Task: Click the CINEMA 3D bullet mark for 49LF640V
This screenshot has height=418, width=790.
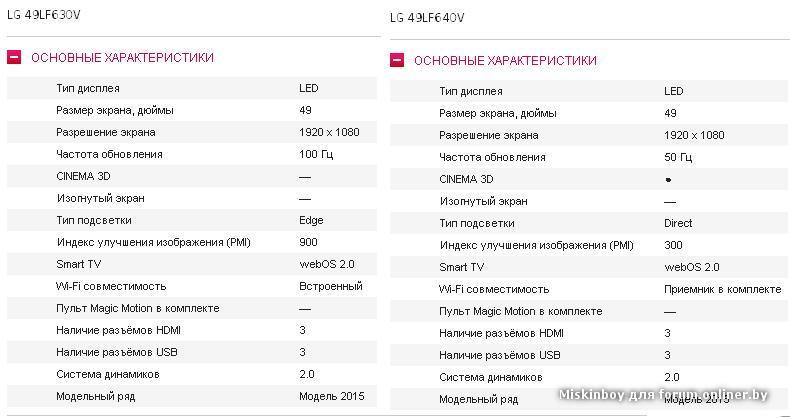Action: 668,180
